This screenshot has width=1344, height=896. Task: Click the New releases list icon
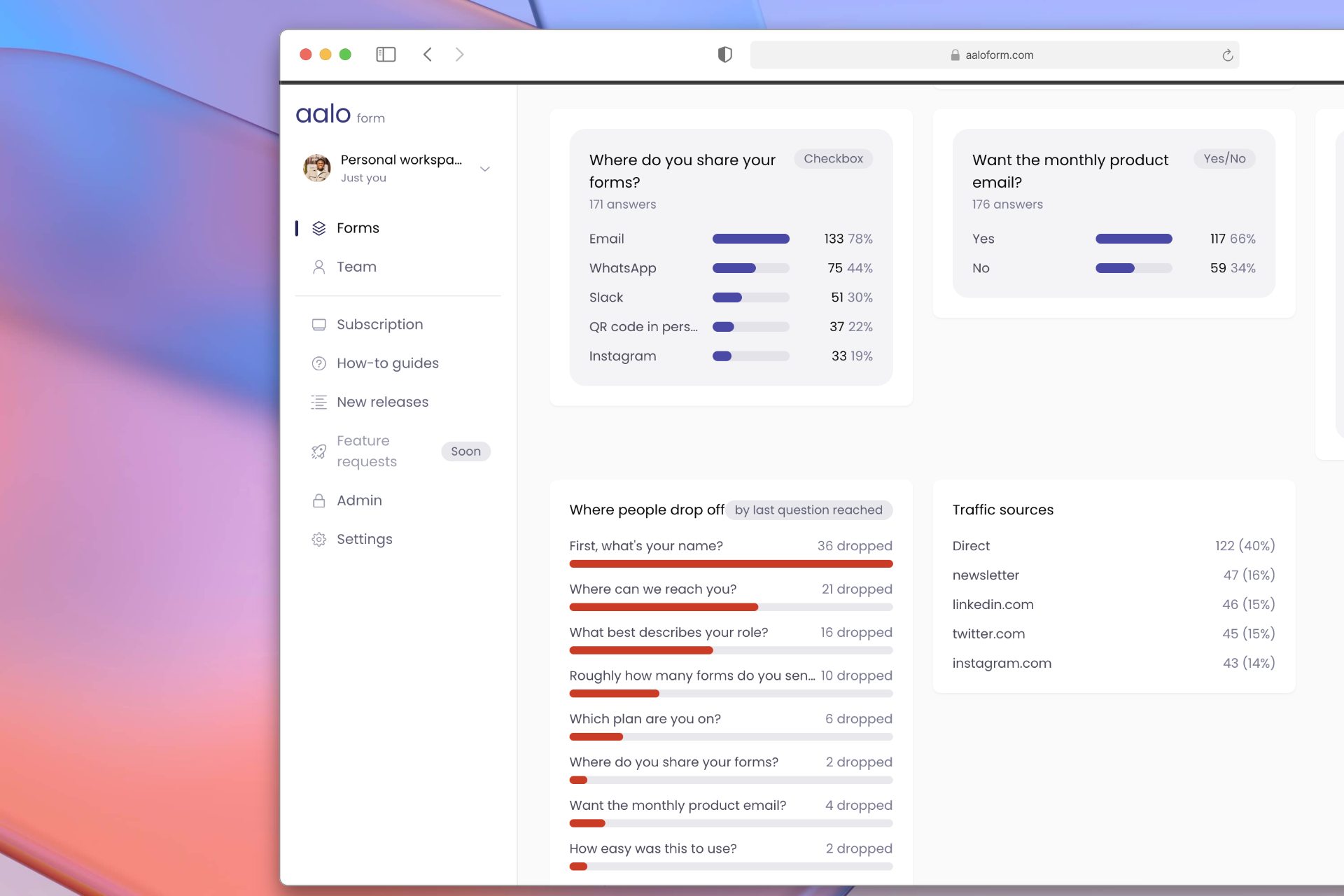click(x=319, y=402)
